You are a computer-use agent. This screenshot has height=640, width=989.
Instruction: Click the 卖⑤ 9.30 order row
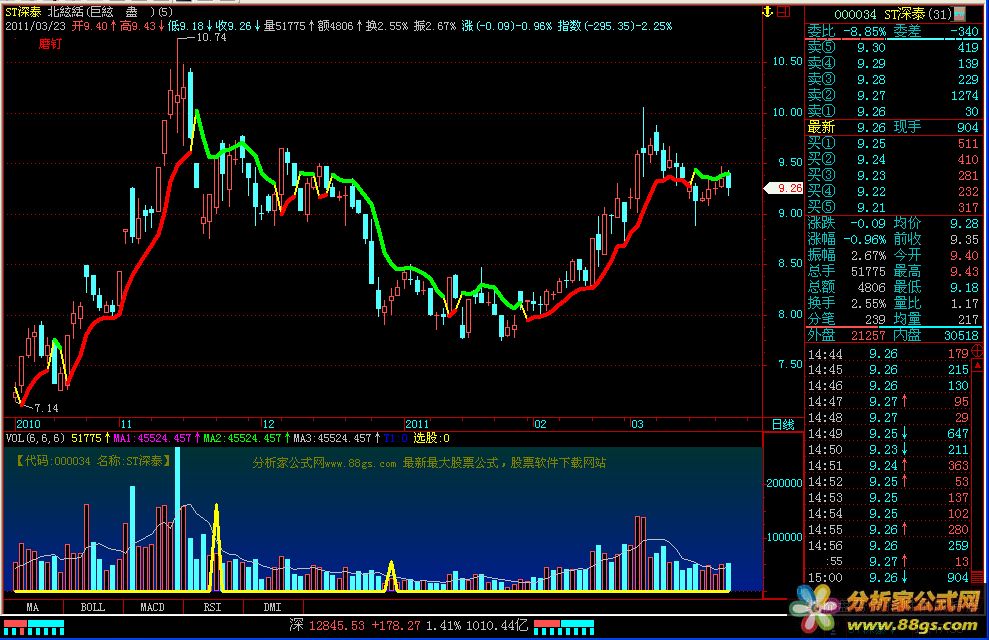click(x=892, y=47)
